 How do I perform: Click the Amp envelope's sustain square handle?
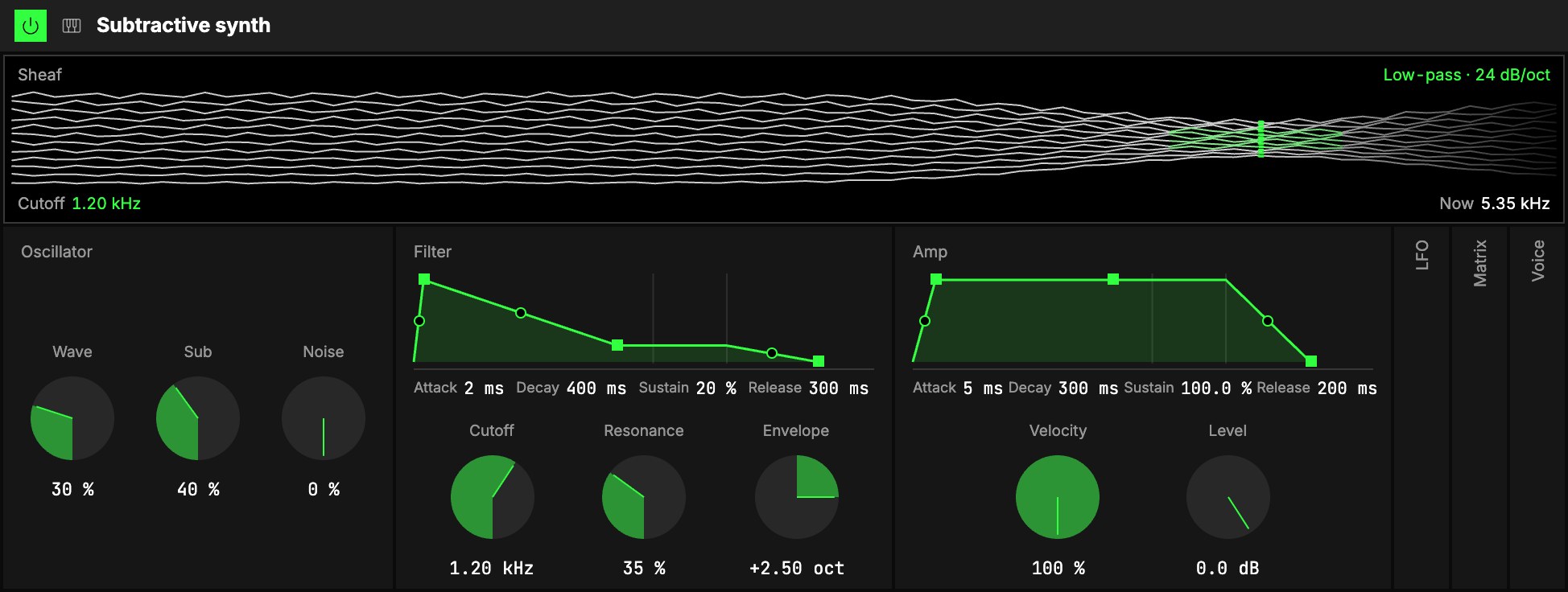1113,279
